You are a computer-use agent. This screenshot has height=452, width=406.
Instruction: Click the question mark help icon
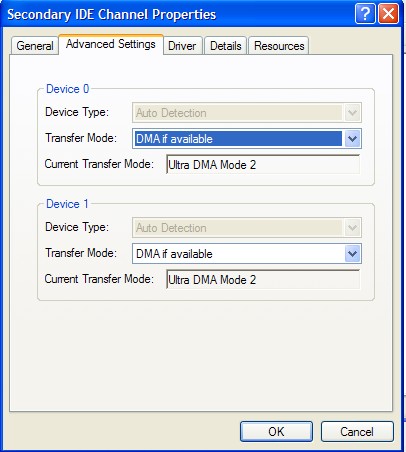coord(365,14)
